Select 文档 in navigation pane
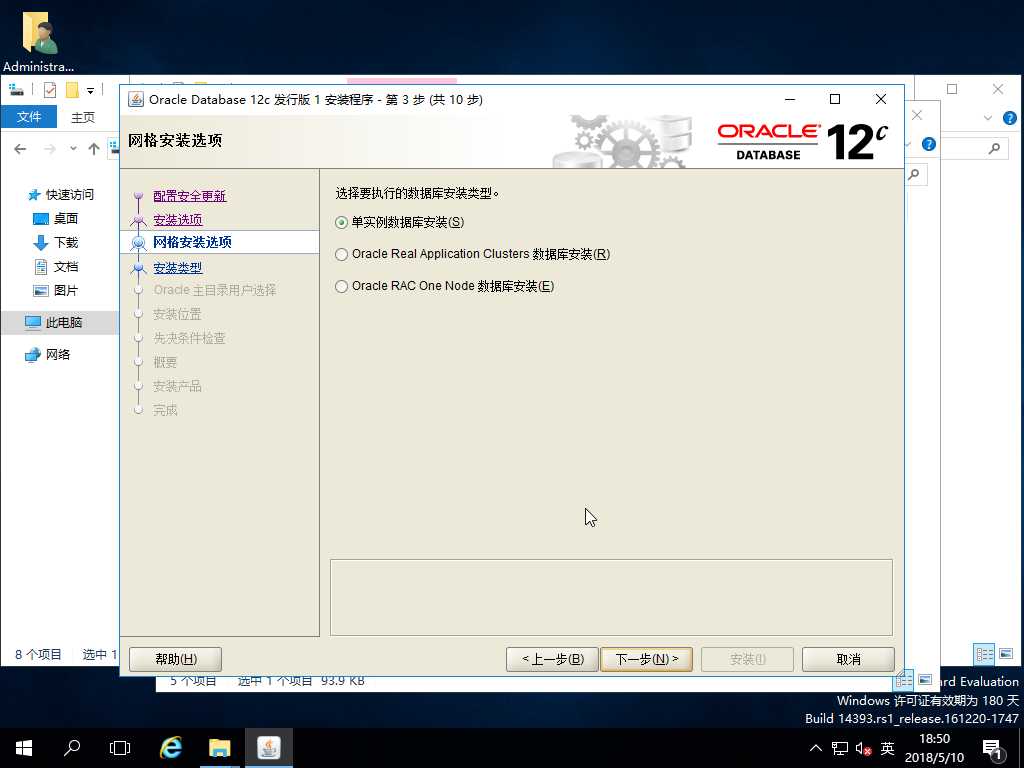 point(56,267)
